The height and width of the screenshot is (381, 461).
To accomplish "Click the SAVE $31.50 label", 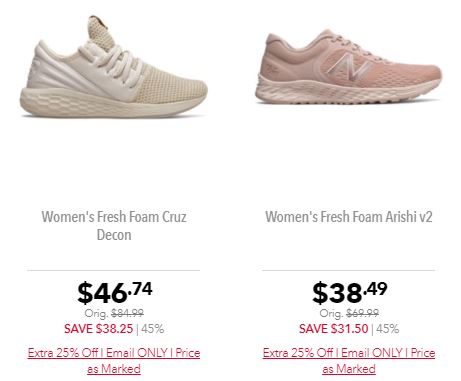I will tap(334, 329).
